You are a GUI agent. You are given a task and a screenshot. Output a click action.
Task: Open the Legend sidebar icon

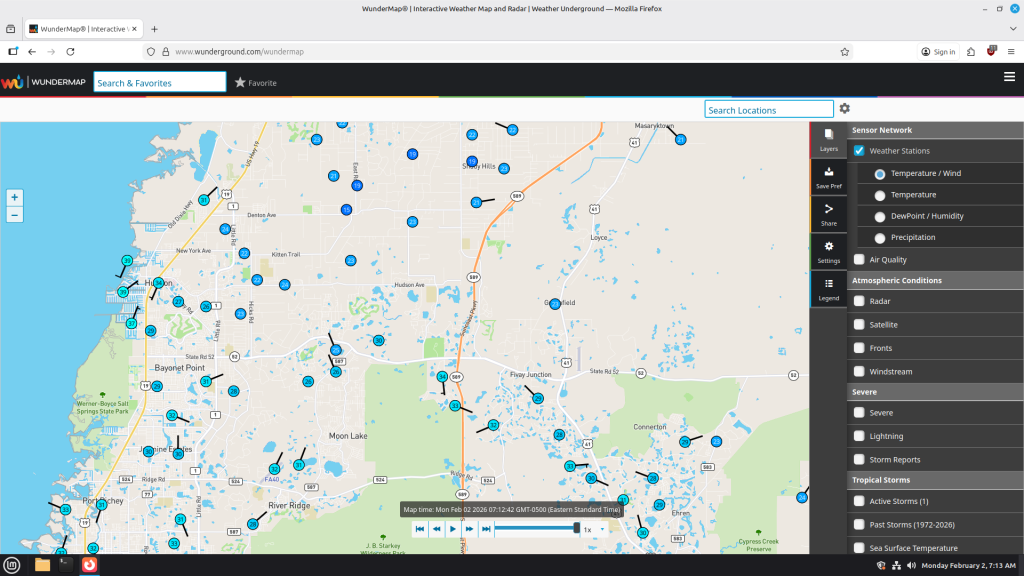(x=828, y=289)
